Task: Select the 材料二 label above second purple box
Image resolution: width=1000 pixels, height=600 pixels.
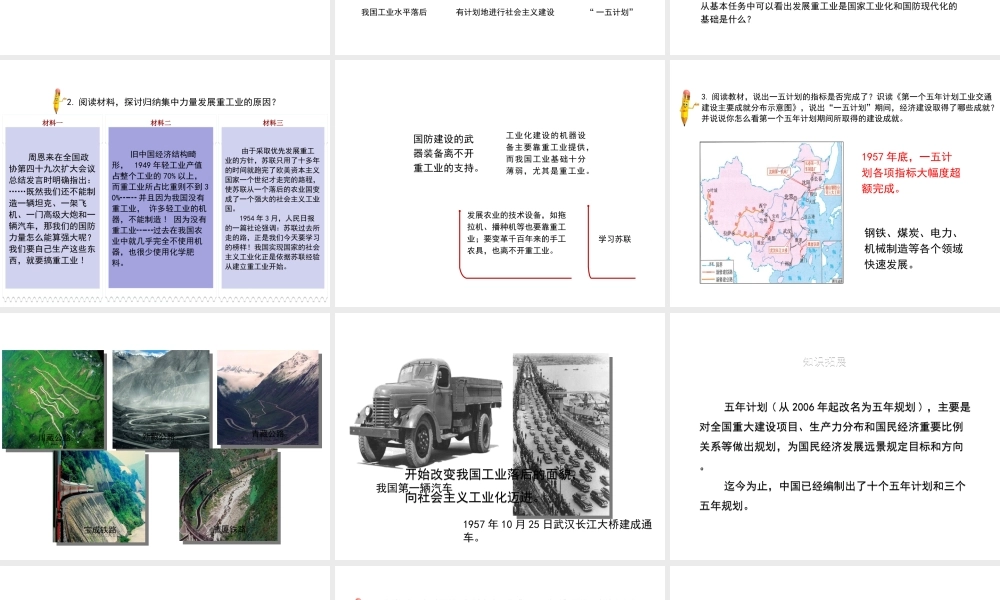Action: click(x=161, y=122)
